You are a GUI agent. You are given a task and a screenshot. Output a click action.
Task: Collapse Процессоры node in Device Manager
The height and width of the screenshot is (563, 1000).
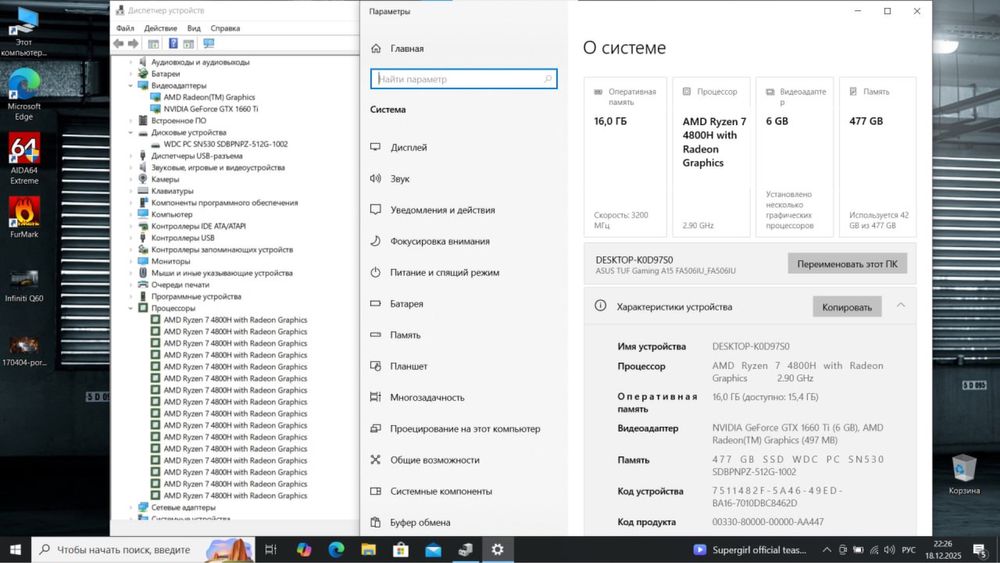[131, 308]
